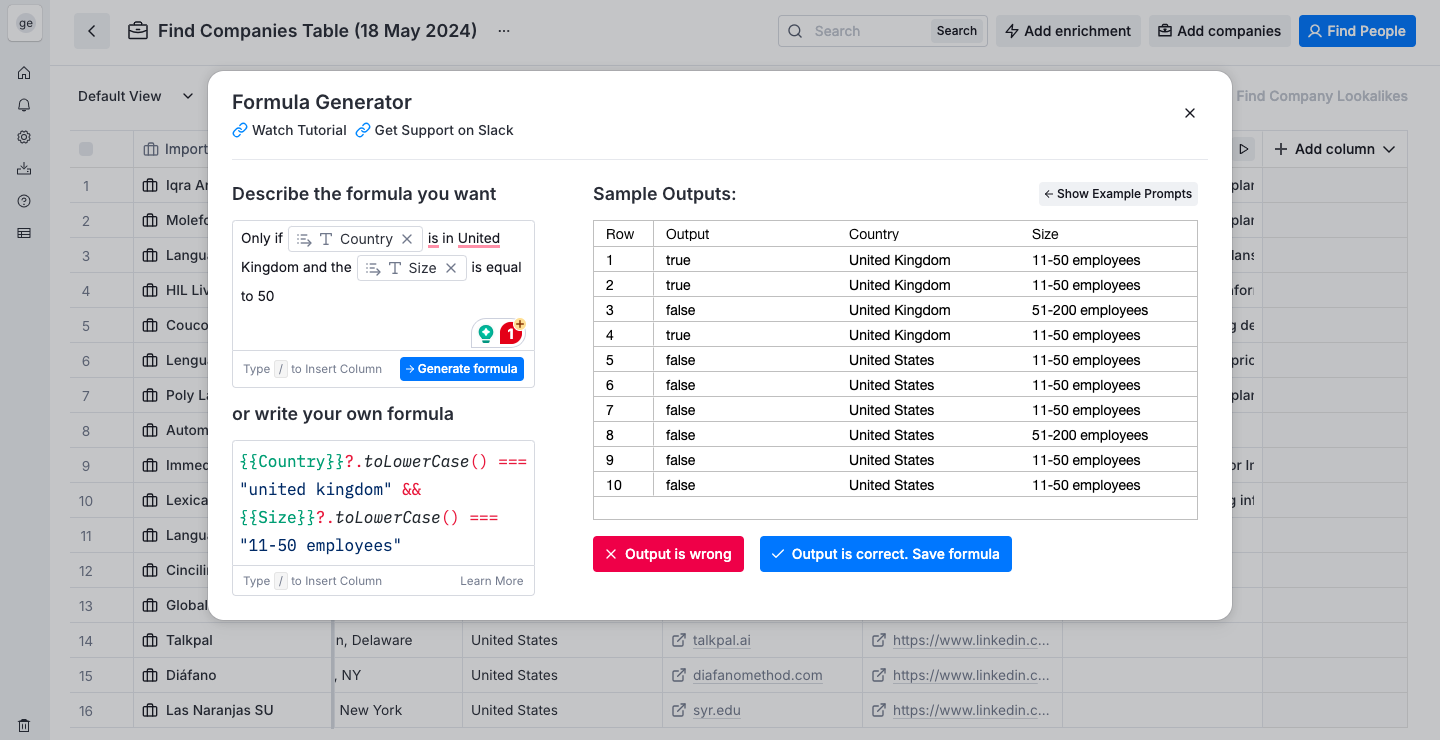1440x740 pixels.
Task: Remove the Country column chip
Action: [407, 239]
